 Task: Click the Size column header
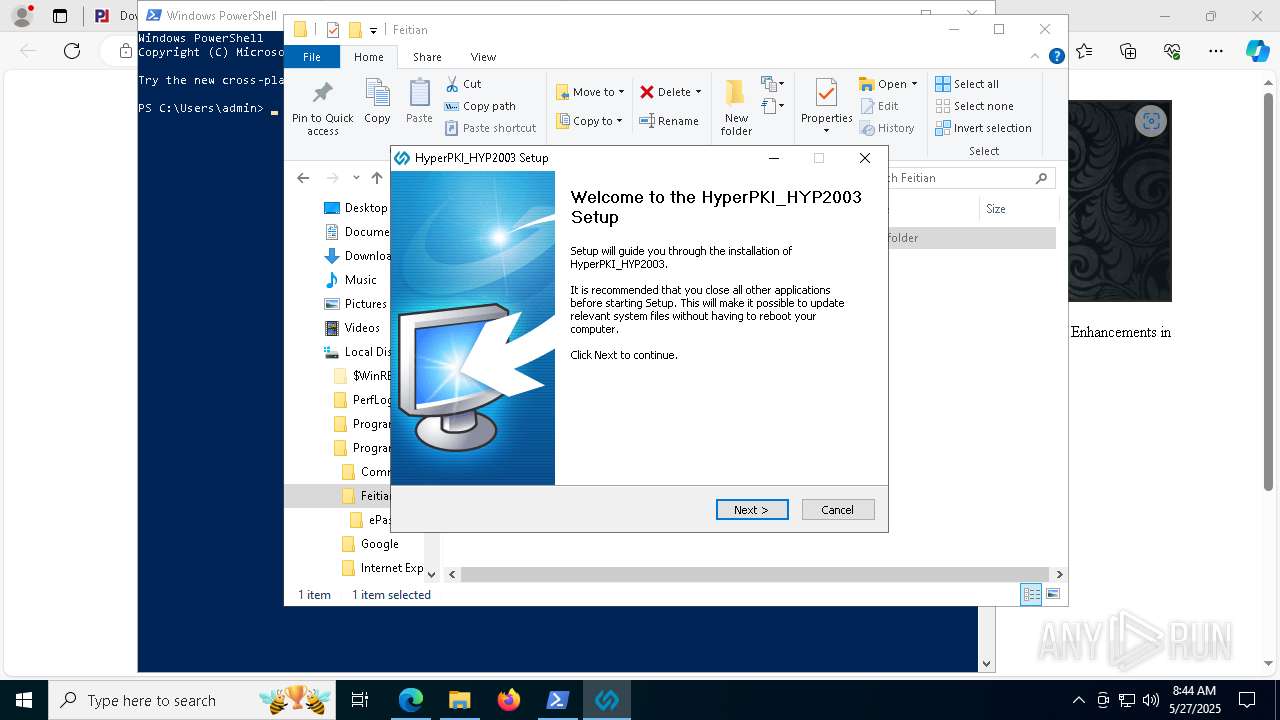[996, 209]
